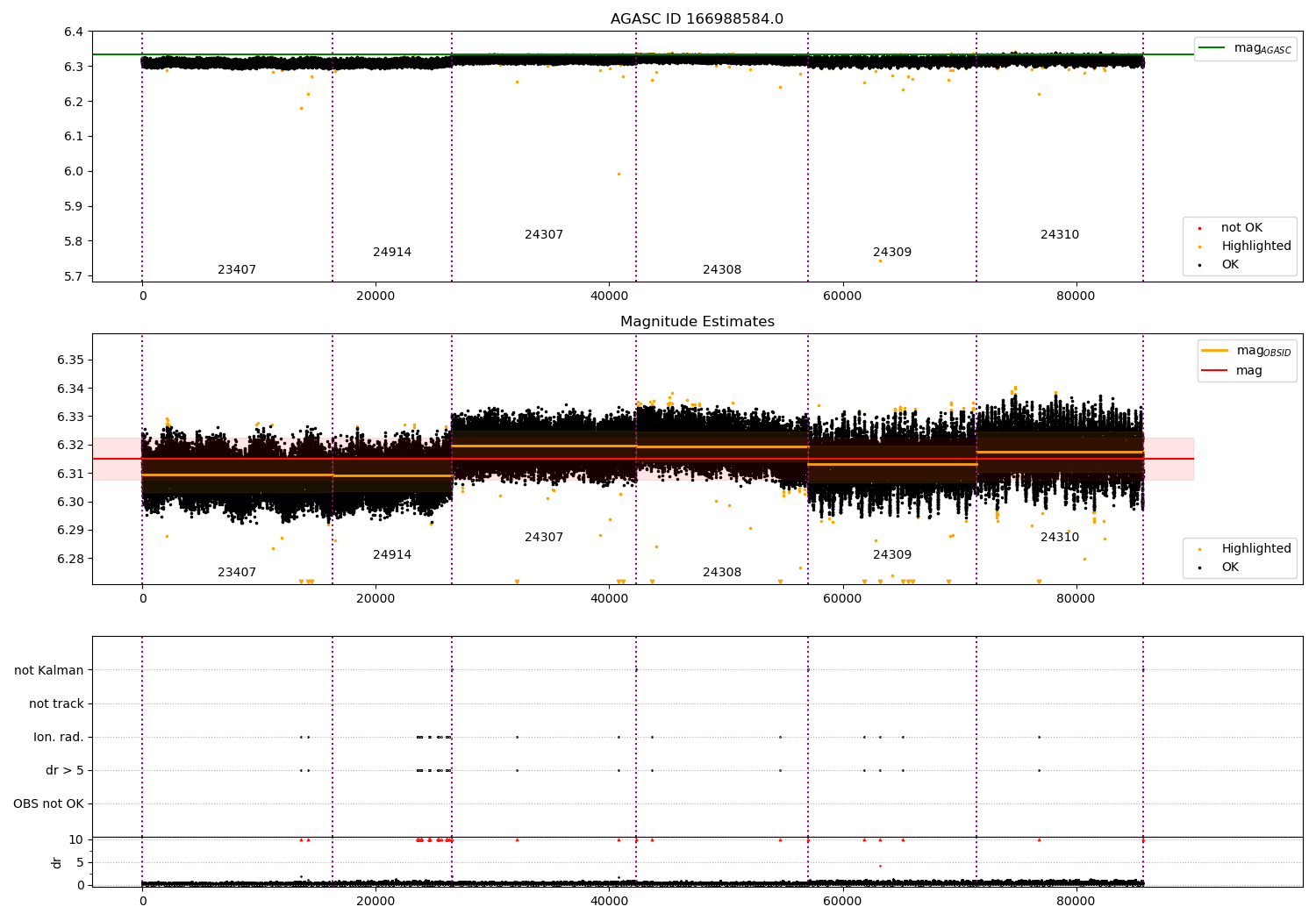Click the 'not Kalman' row label
Screen dimensions: 1316x921
pyautogui.click(x=49, y=671)
